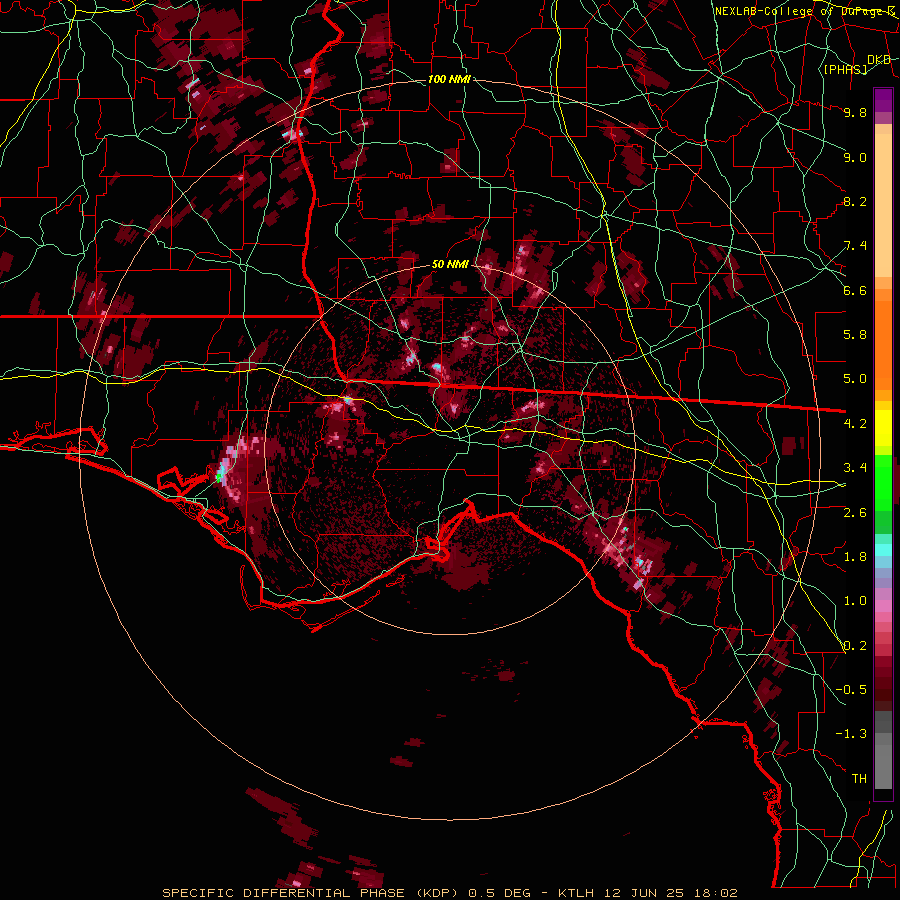Click the 6.6 value on the color scale
This screenshot has height=900, width=900.
855,290
